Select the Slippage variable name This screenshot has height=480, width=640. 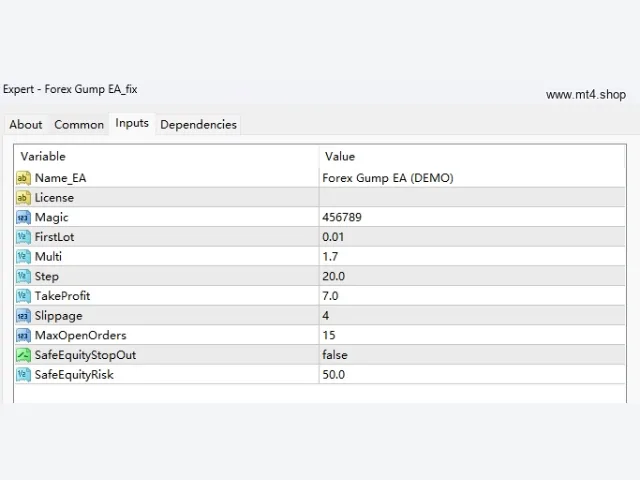(x=58, y=316)
